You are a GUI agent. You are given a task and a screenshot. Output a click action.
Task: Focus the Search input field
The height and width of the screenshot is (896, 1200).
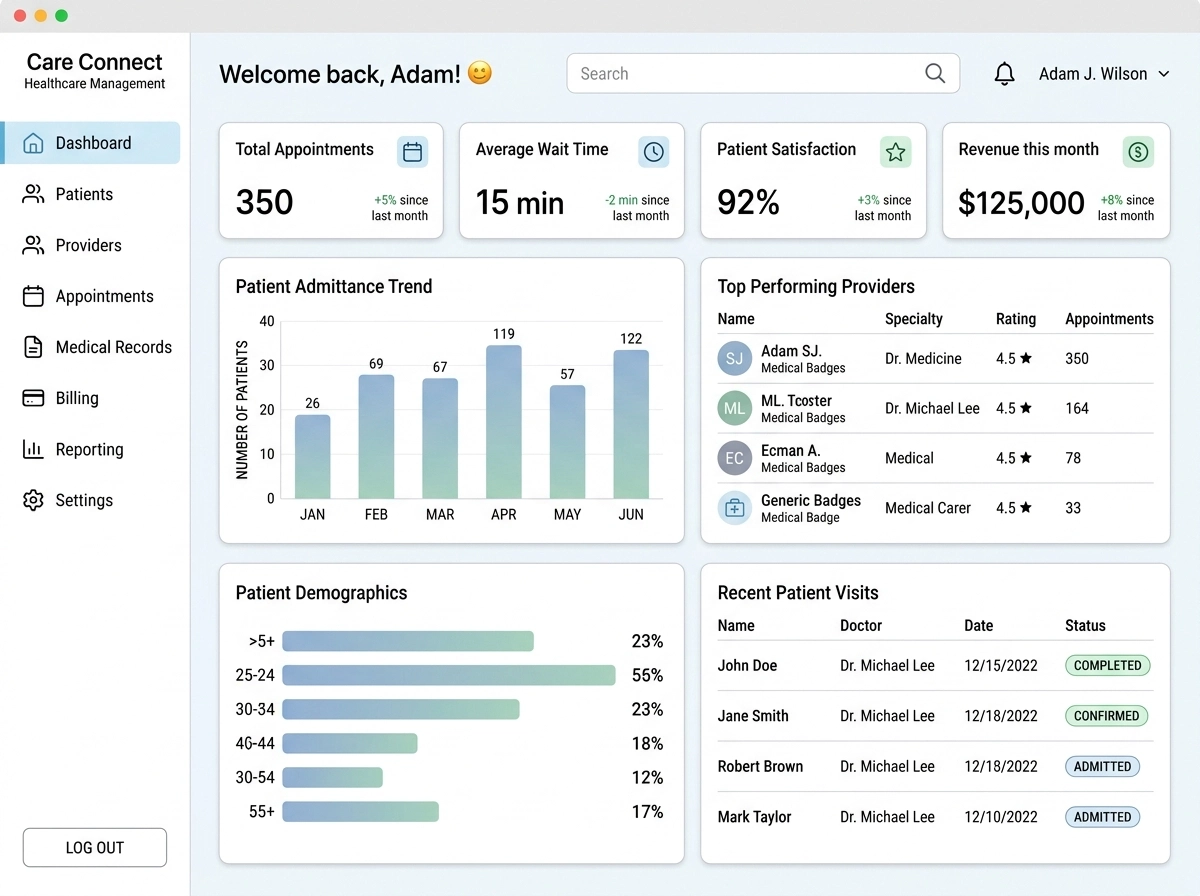click(x=763, y=73)
